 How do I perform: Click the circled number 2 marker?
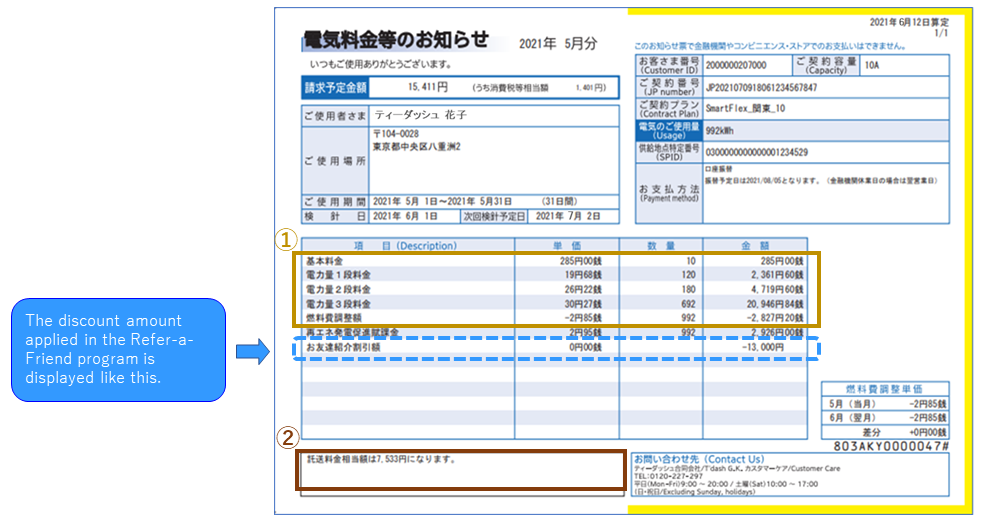(288, 438)
